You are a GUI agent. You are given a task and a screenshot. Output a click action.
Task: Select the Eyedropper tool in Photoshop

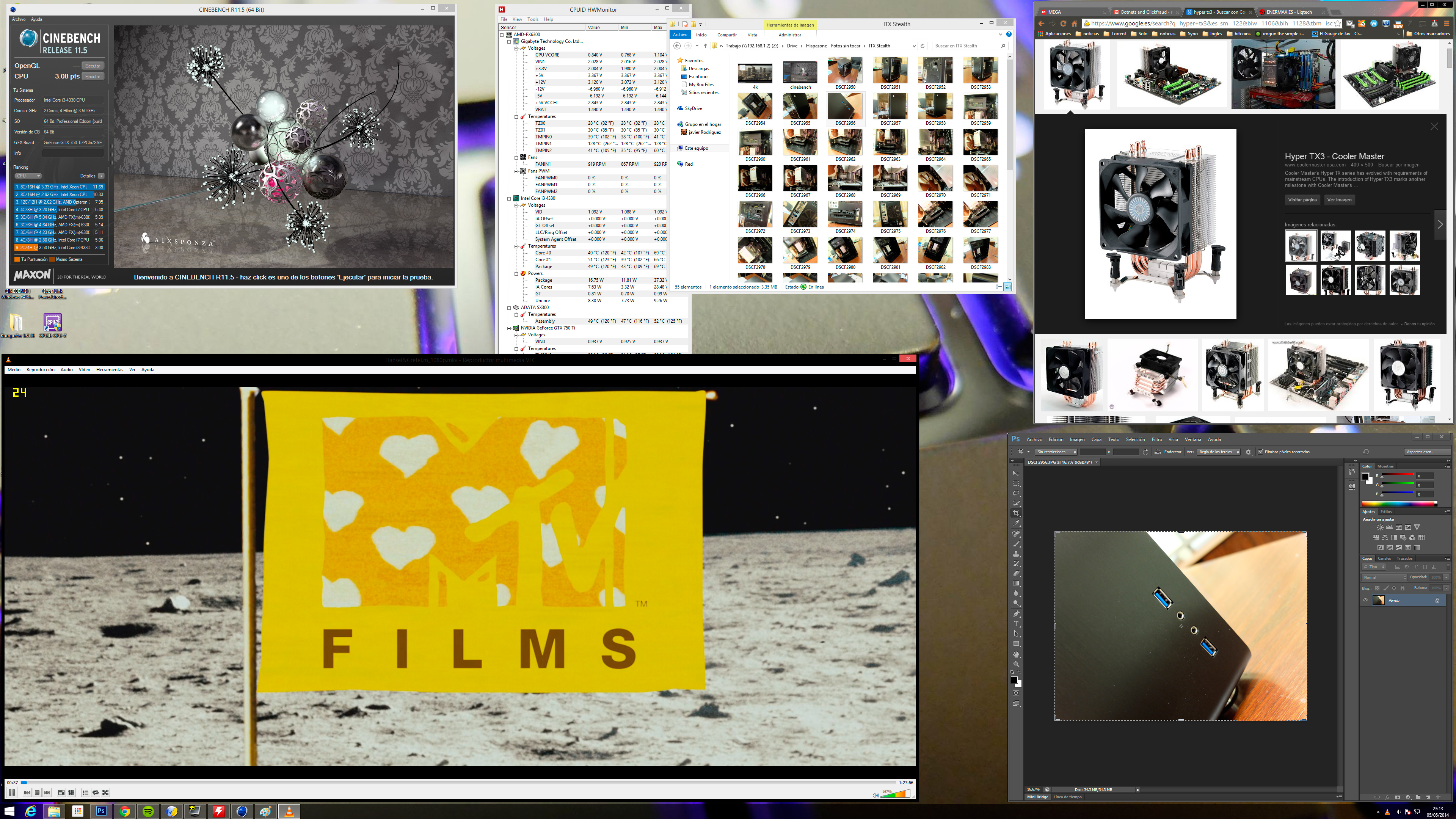pos(1016,523)
